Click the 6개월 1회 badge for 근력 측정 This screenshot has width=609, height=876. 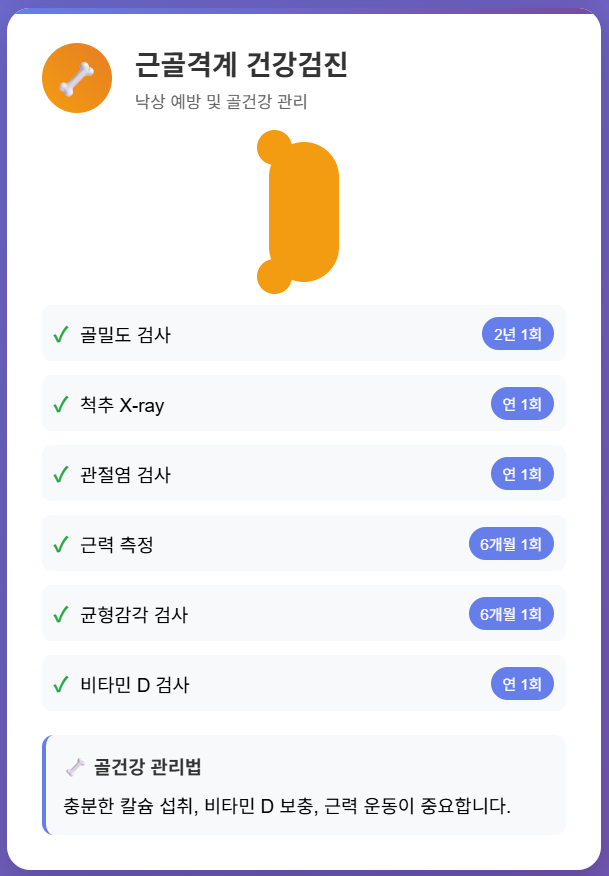(x=511, y=543)
